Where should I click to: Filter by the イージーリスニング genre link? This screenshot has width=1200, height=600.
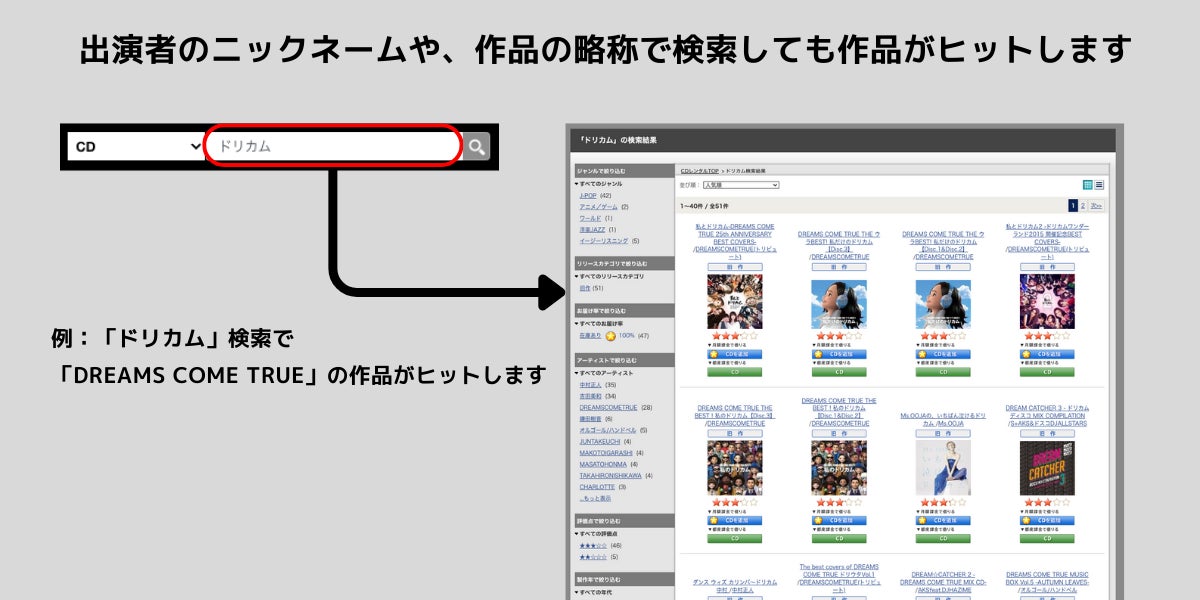pyautogui.click(x=603, y=241)
